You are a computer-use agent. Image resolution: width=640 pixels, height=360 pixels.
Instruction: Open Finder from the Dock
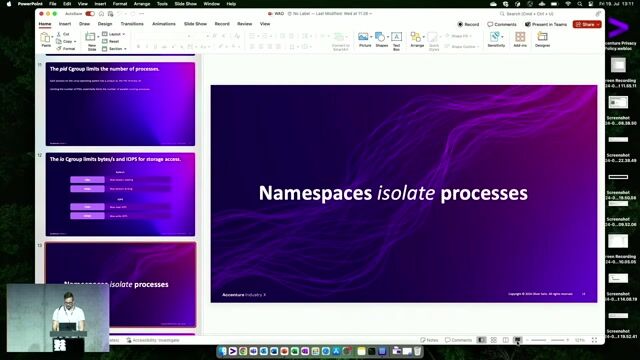point(222,351)
